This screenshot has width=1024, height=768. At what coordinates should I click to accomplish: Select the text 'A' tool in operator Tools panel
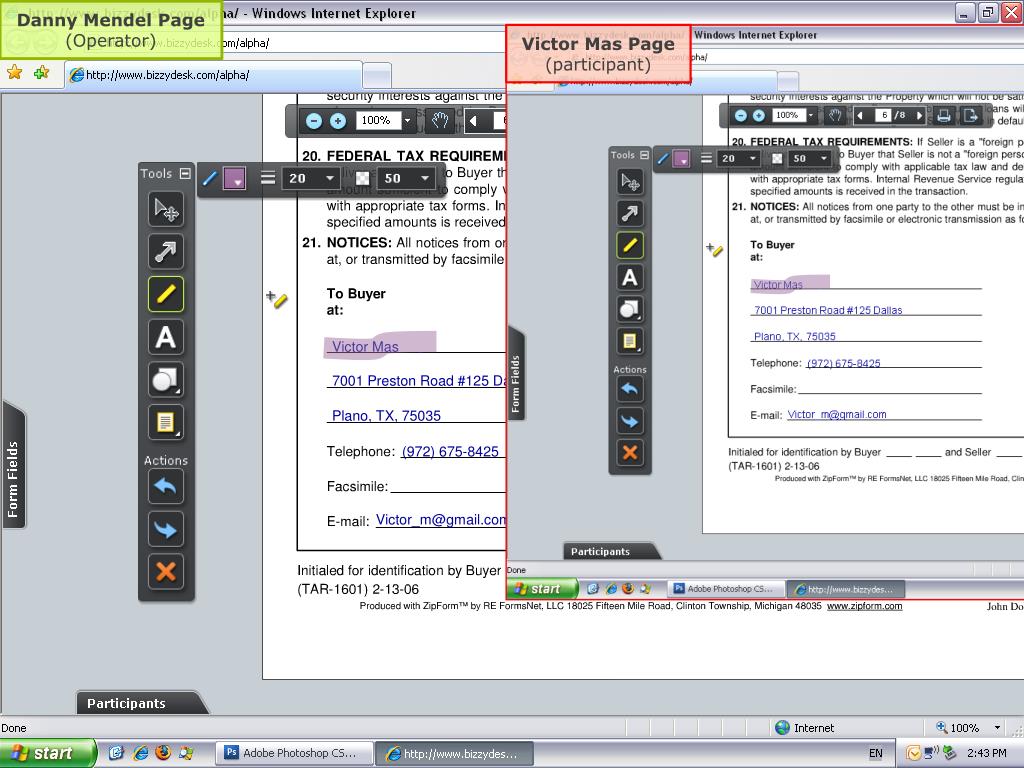[x=166, y=337]
